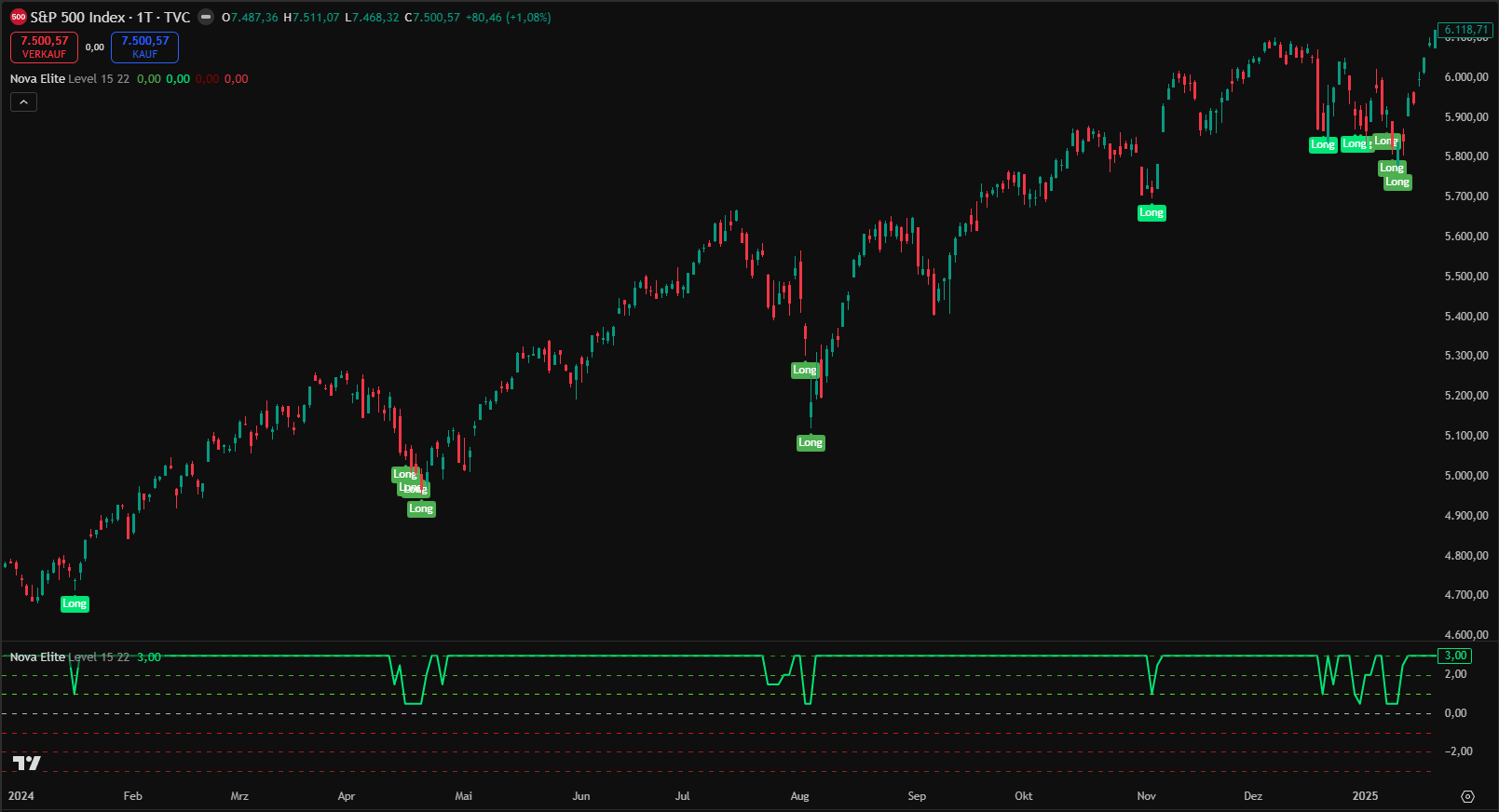This screenshot has width=1499, height=812.
Task: Select the Nova Elite legend in the lower pane
Action: (37, 657)
